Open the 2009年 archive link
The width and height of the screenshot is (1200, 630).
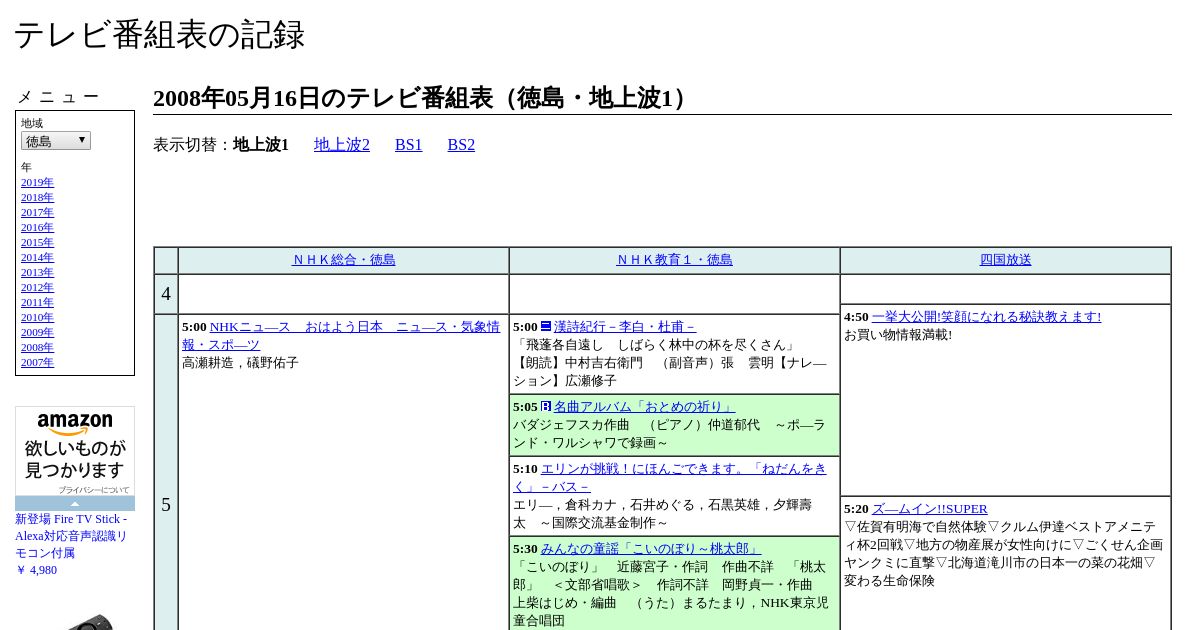(x=37, y=332)
